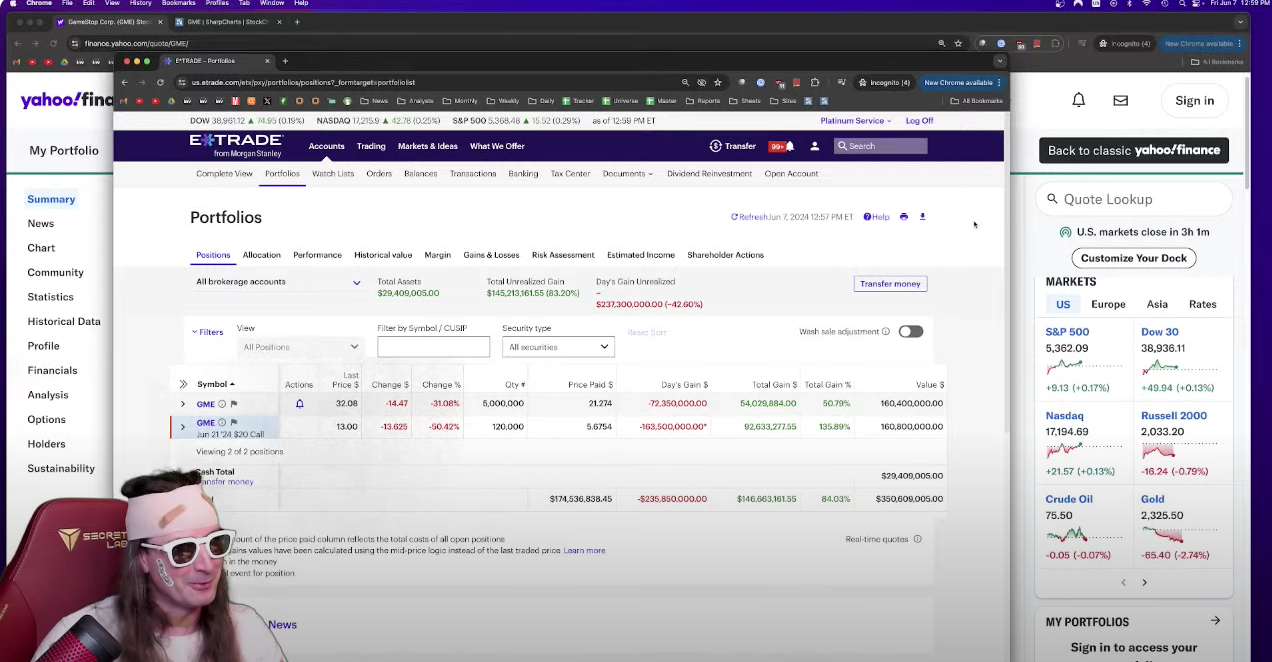1272x662 pixels.
Task: Click the double-chevron icon in the Symbol header
Action: point(183,384)
